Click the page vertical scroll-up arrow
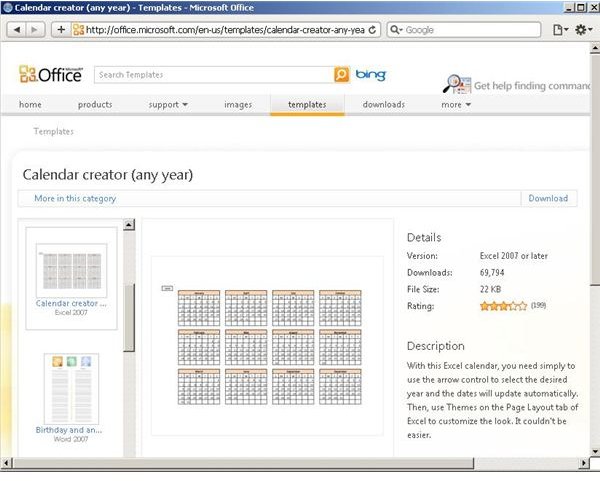 [595, 48]
